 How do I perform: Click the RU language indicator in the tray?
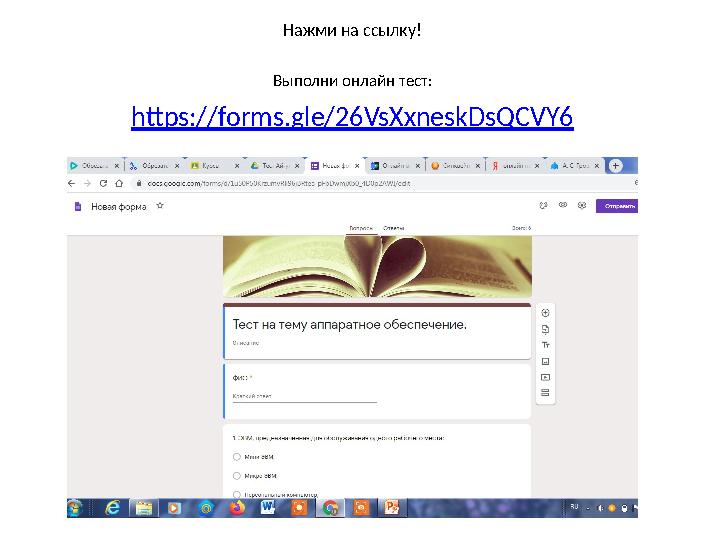tap(574, 507)
